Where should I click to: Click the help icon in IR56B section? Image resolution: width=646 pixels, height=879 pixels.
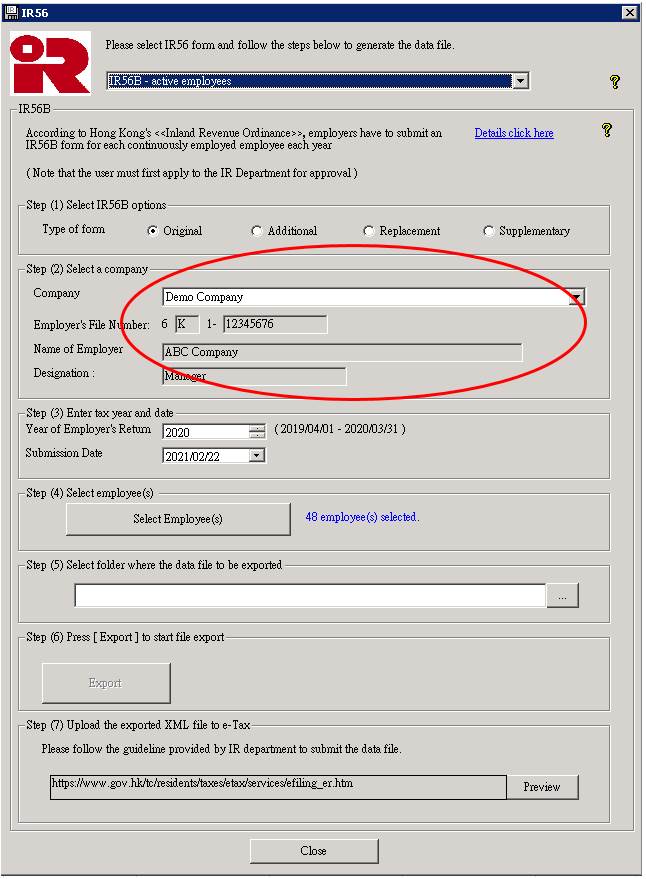coord(606,130)
